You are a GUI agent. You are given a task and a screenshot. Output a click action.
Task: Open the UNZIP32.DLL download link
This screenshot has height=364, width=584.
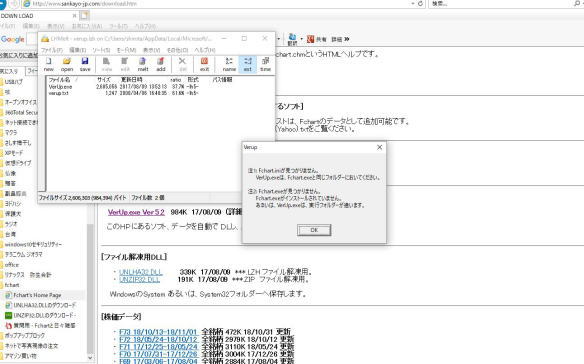point(139,279)
